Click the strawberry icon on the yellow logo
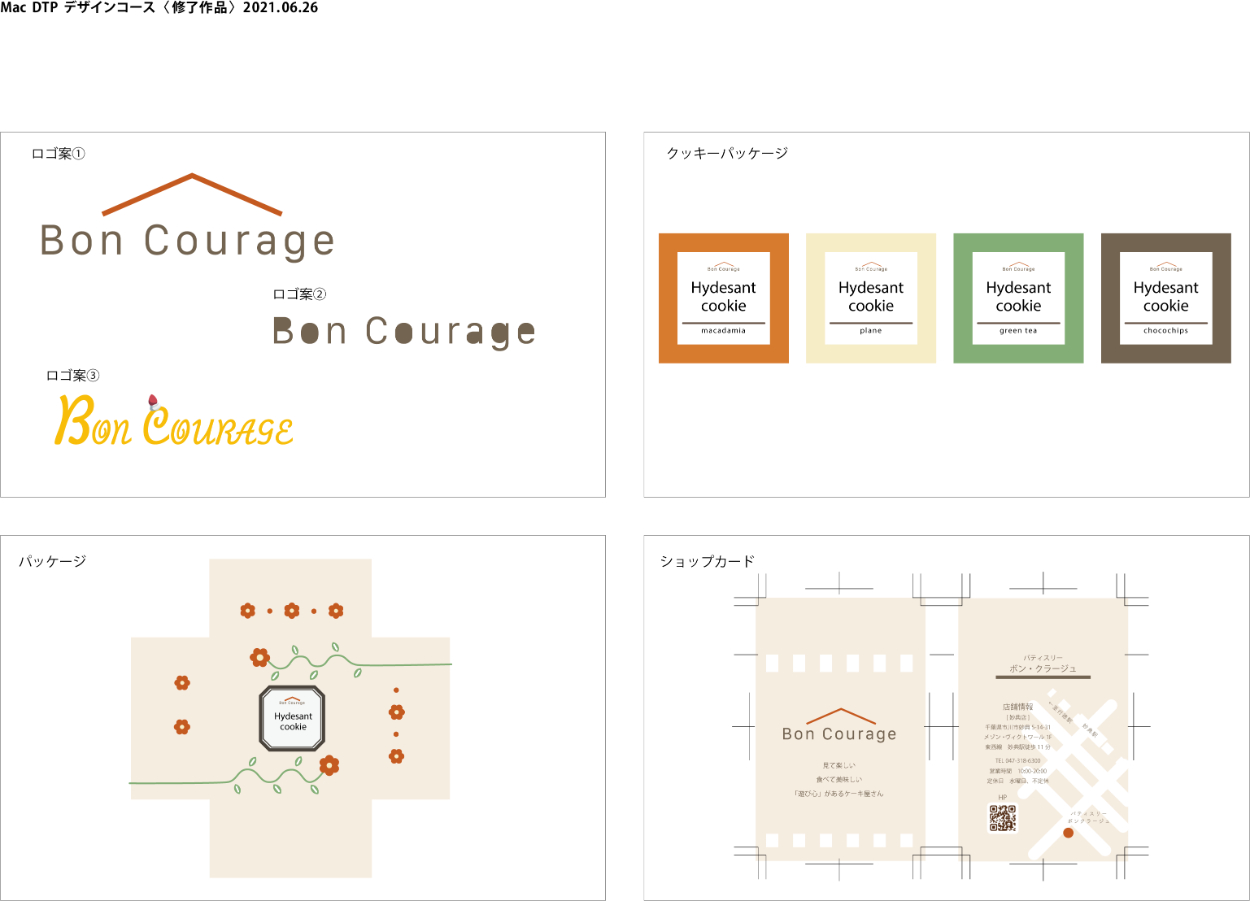Viewport: 1250px width, 901px height. (x=153, y=402)
